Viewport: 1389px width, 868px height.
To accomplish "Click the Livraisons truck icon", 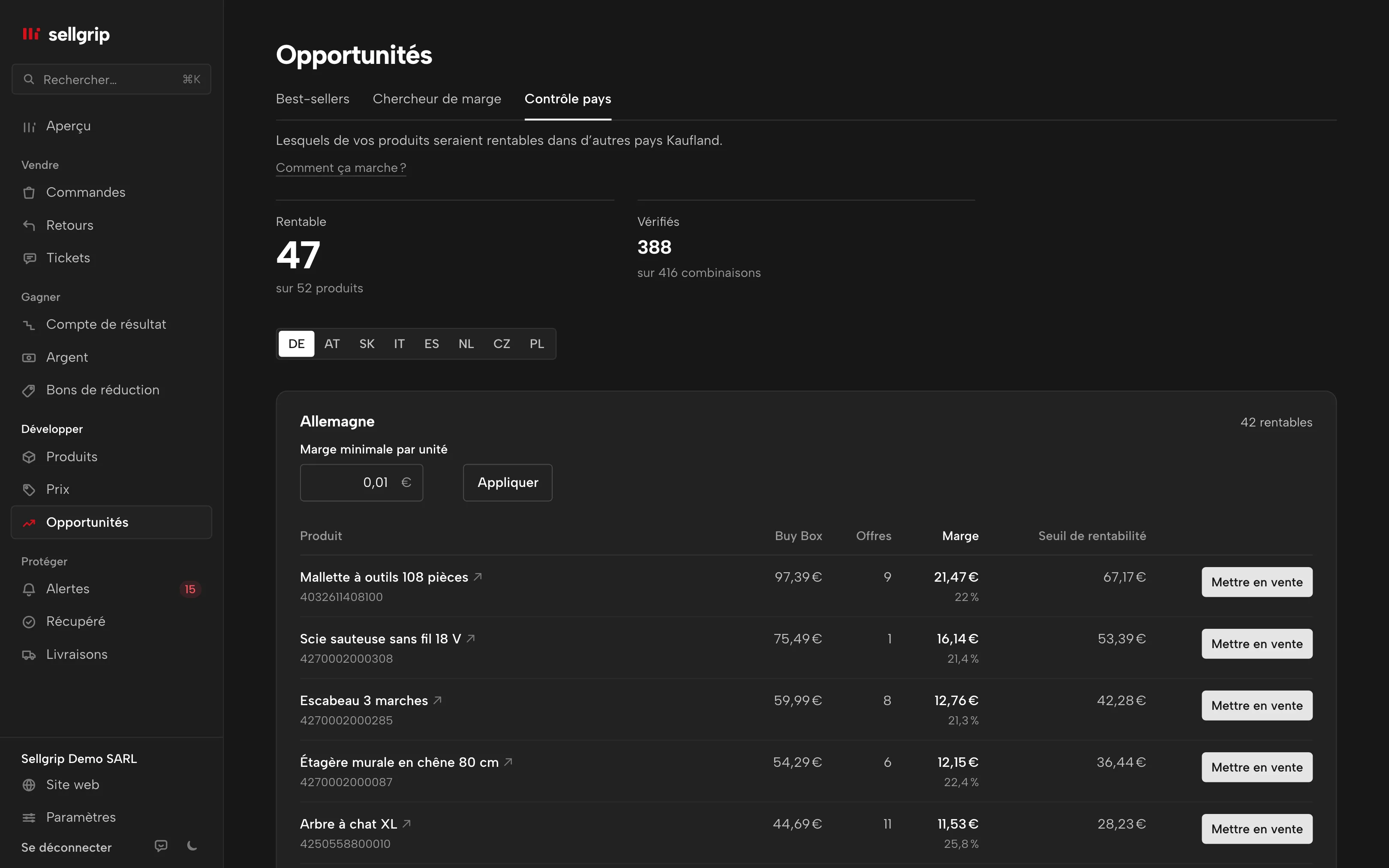I will click(x=29, y=655).
